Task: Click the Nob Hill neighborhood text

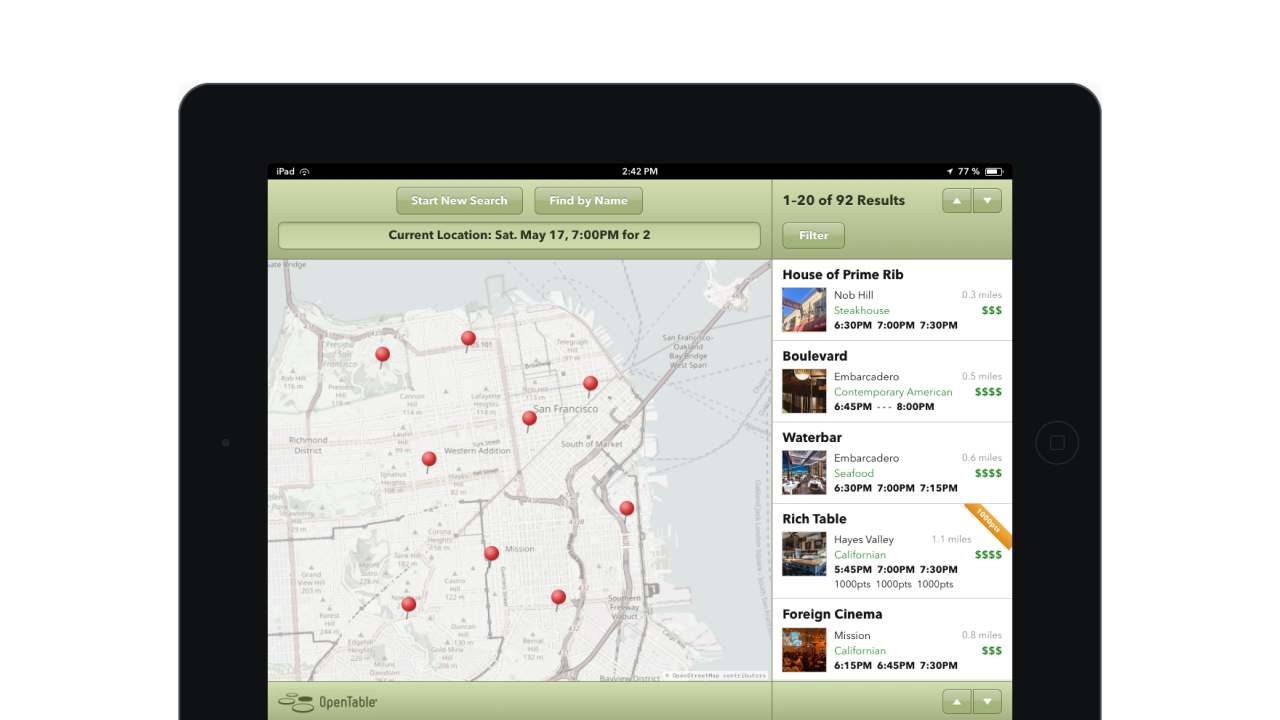Action: point(854,295)
